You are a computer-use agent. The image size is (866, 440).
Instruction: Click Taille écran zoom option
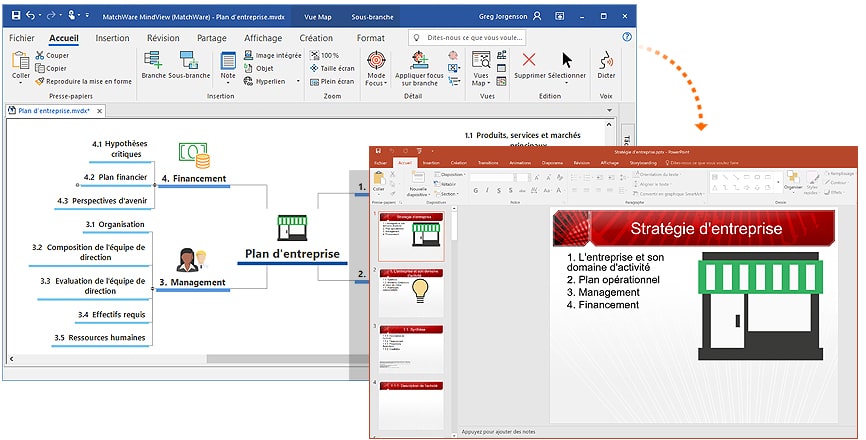pyautogui.click(x=332, y=68)
